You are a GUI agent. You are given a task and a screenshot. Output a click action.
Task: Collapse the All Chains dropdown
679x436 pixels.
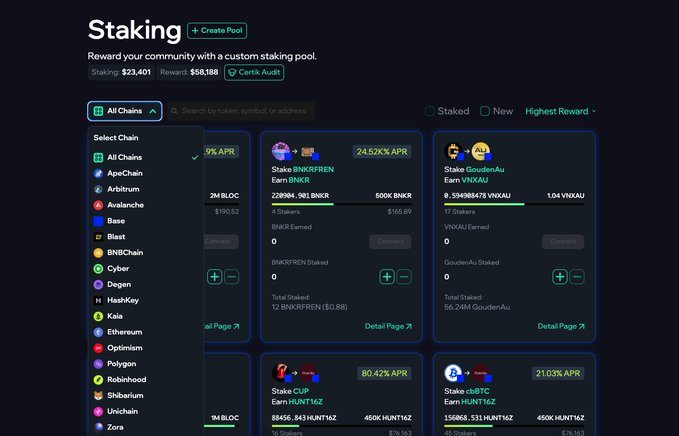coord(125,111)
